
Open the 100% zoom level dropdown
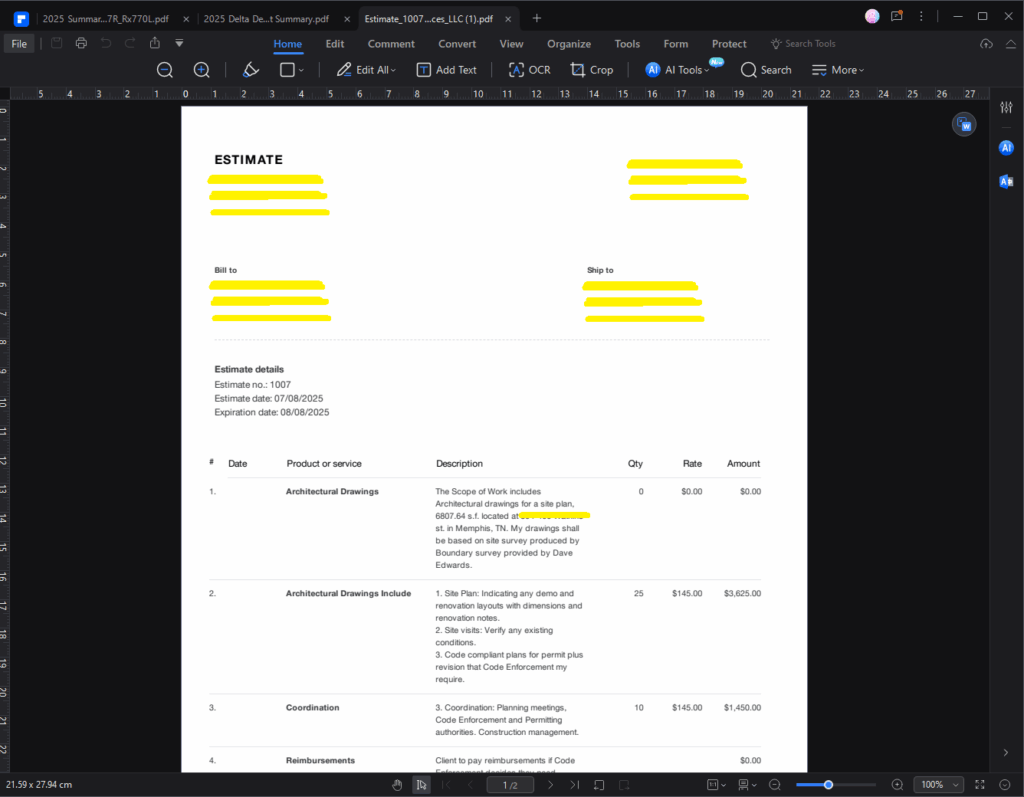tap(938, 785)
